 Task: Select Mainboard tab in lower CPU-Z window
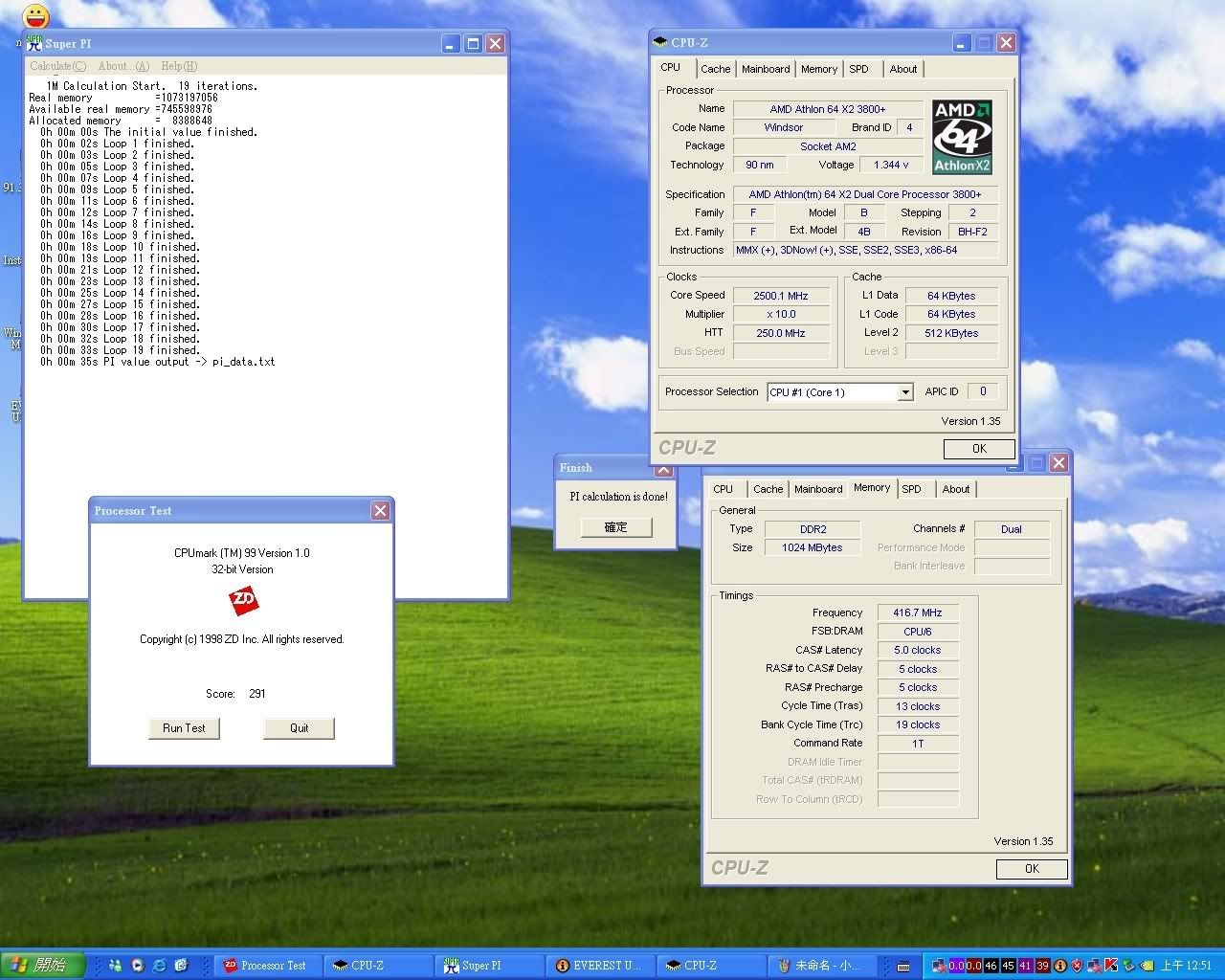click(818, 489)
